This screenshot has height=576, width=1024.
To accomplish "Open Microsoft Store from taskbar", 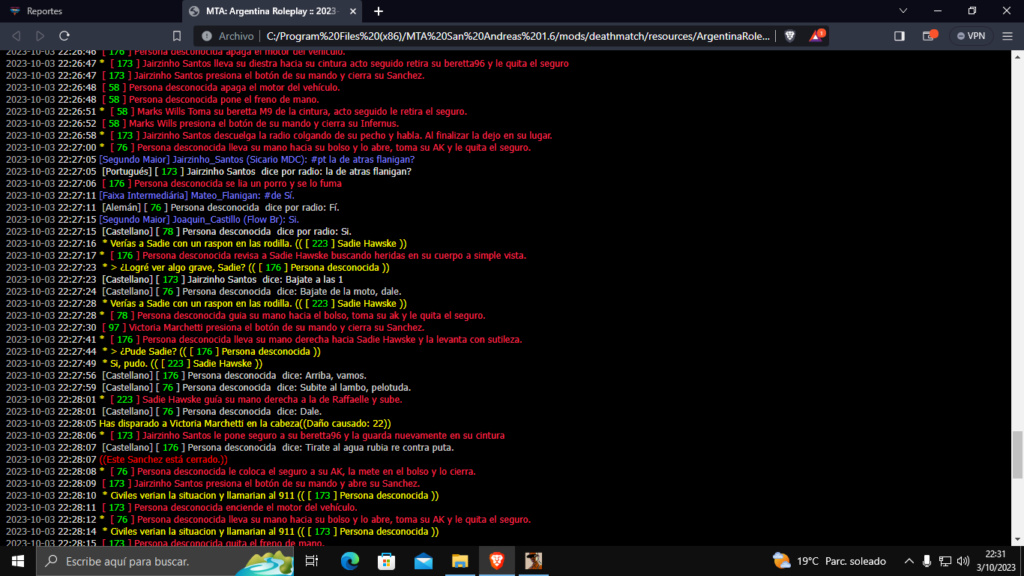I will pos(386,561).
